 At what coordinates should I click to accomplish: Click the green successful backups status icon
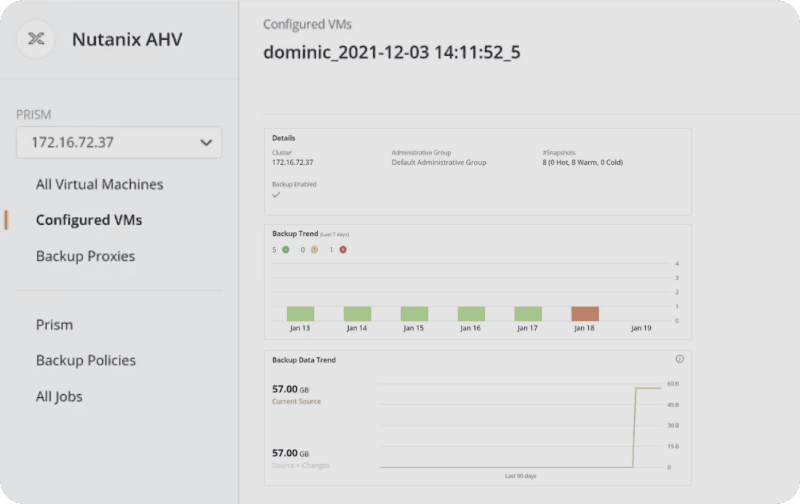tap(286, 249)
